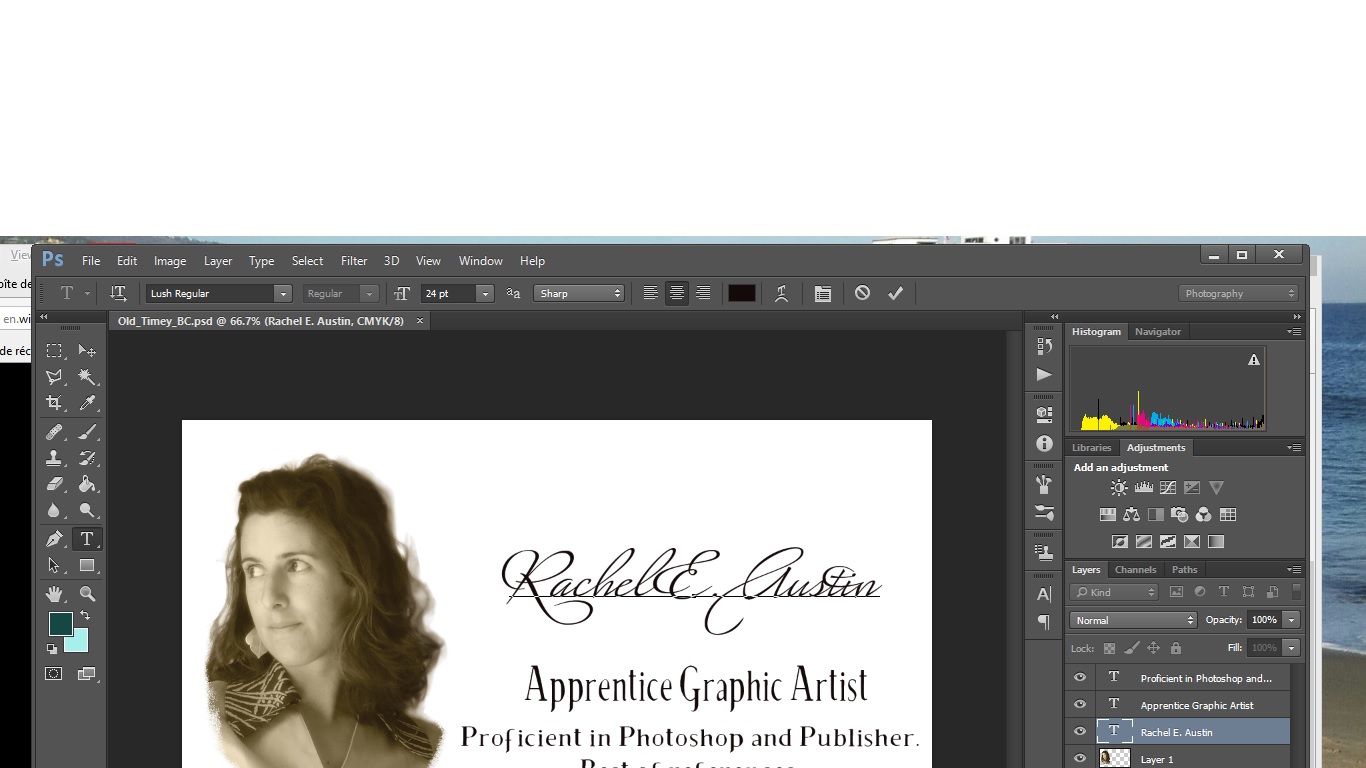Change the screen mode
This screenshot has height=768, width=1366.
click(86, 674)
